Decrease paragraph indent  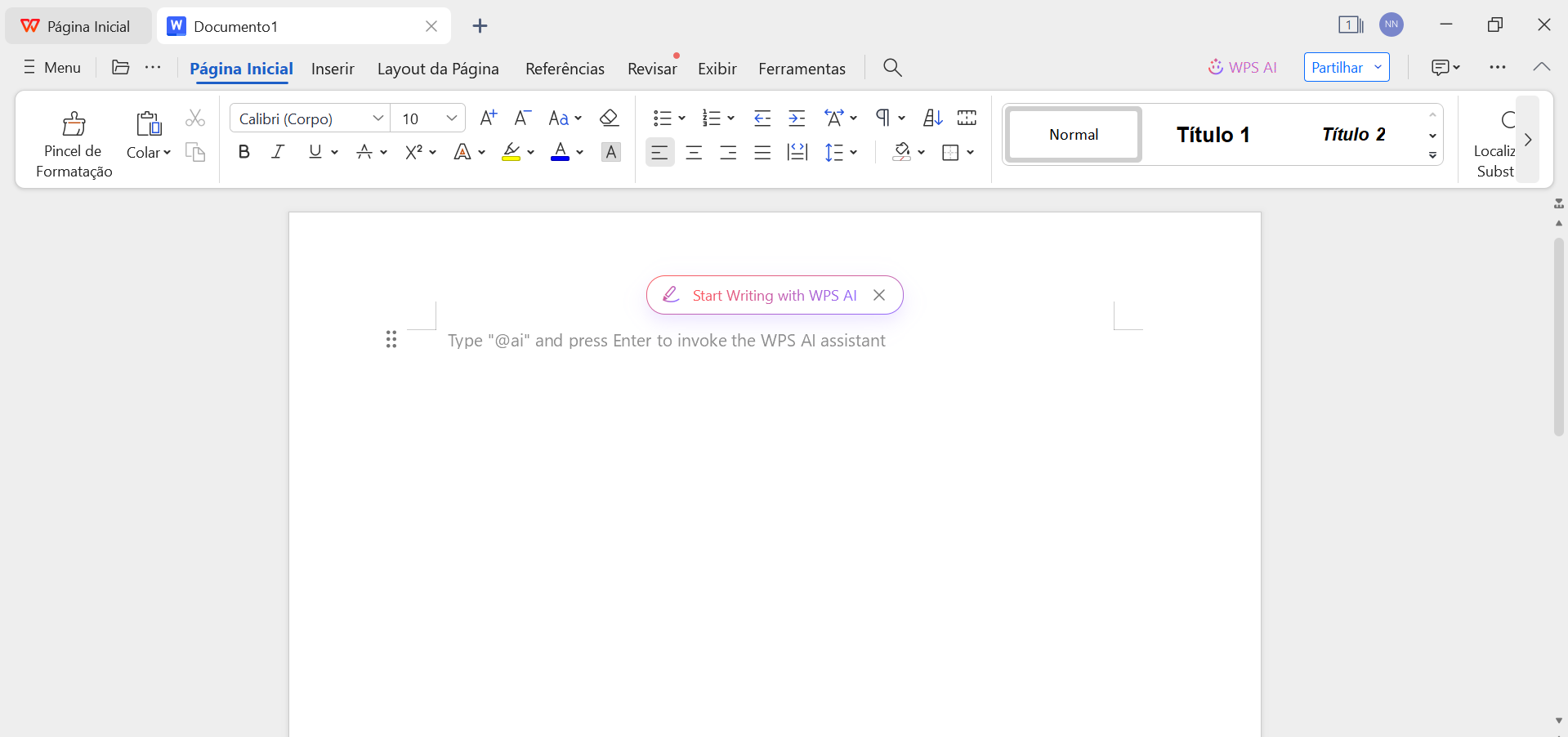pos(762,118)
